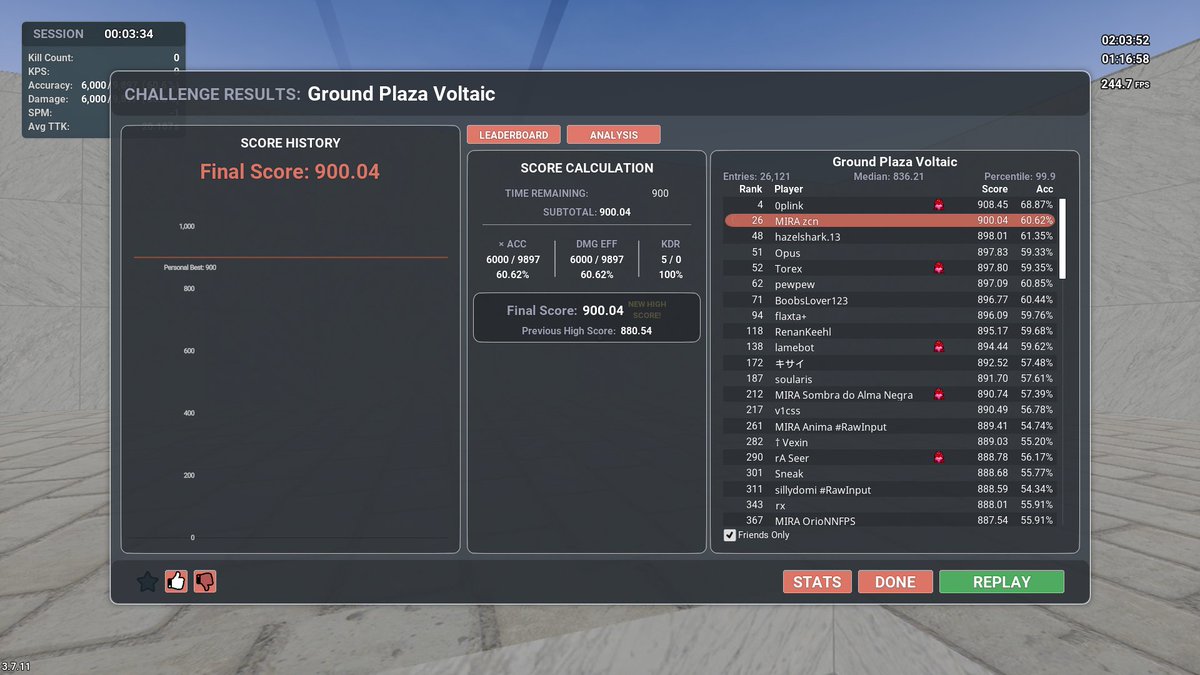The height and width of the screenshot is (675, 1200).
Task: Select player v1css row
Action: 890,410
